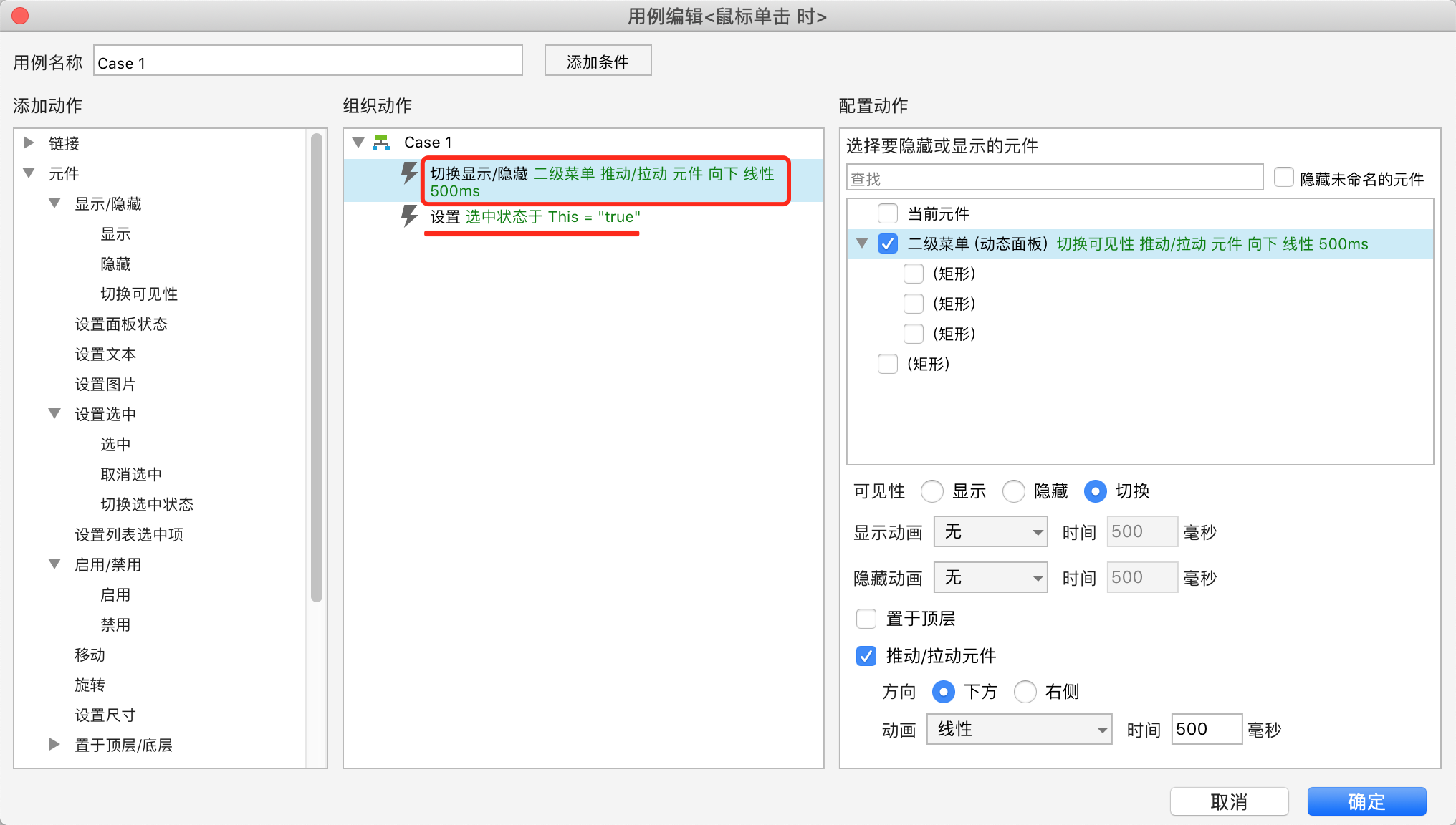Image resolution: width=1456 pixels, height=825 pixels.
Task: Click lightning icon of 设置 选中状态 action
Action: click(x=409, y=216)
